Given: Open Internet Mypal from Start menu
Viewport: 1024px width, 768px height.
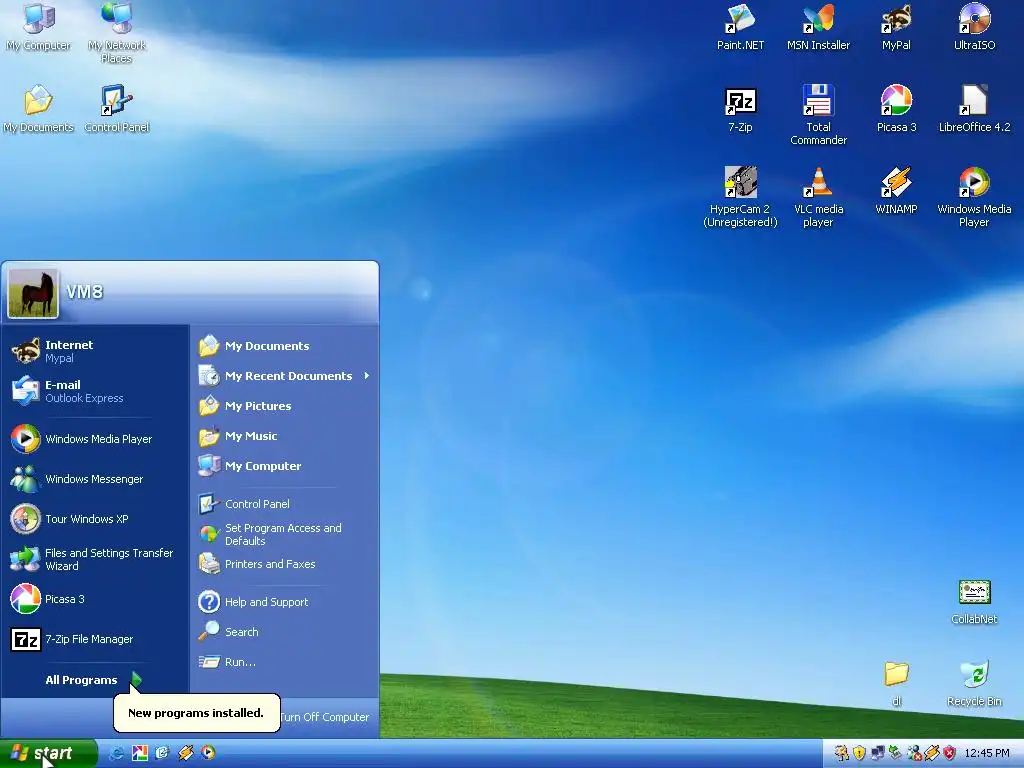Looking at the screenshot, I should click(x=95, y=351).
